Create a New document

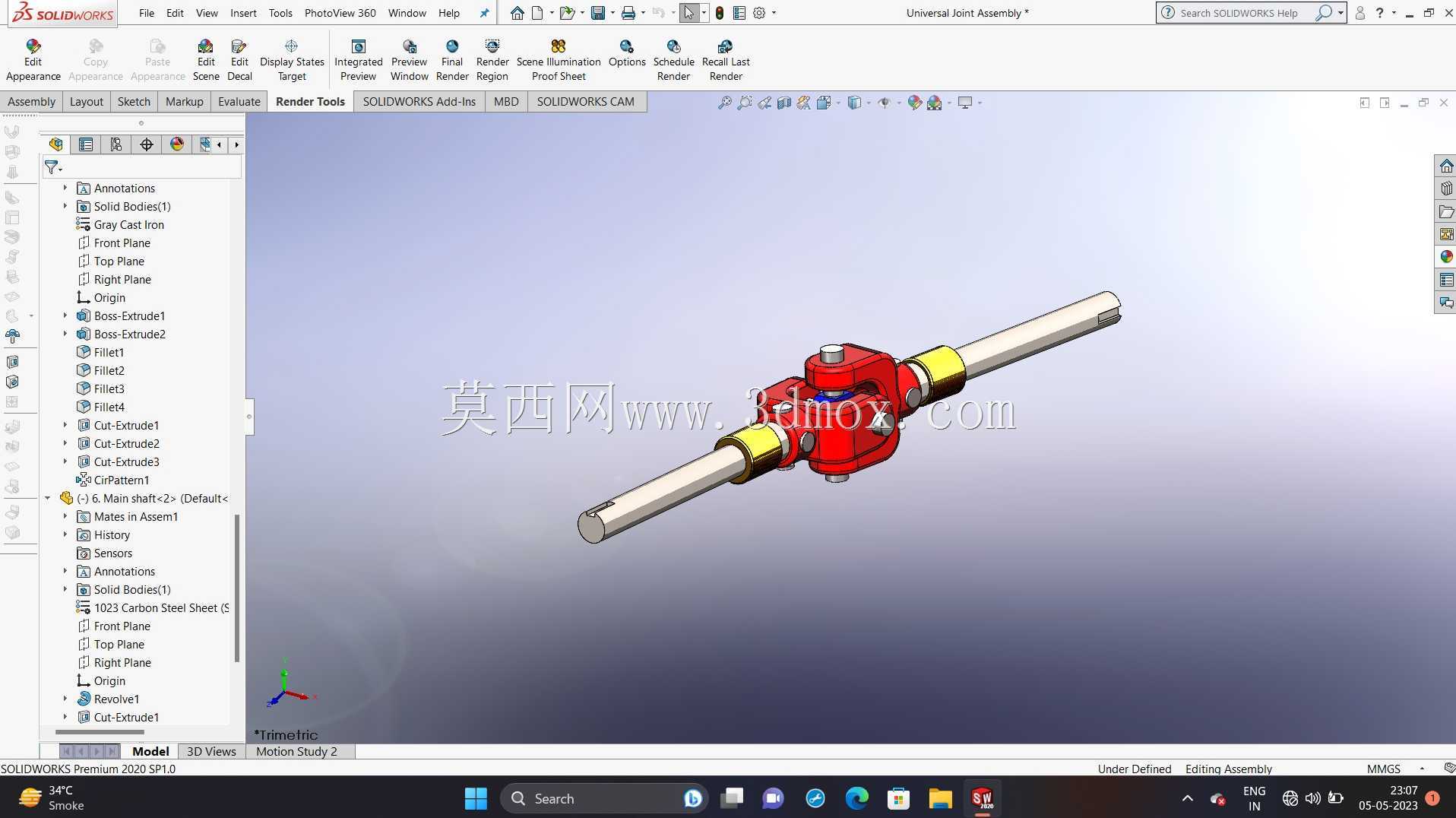click(537, 13)
